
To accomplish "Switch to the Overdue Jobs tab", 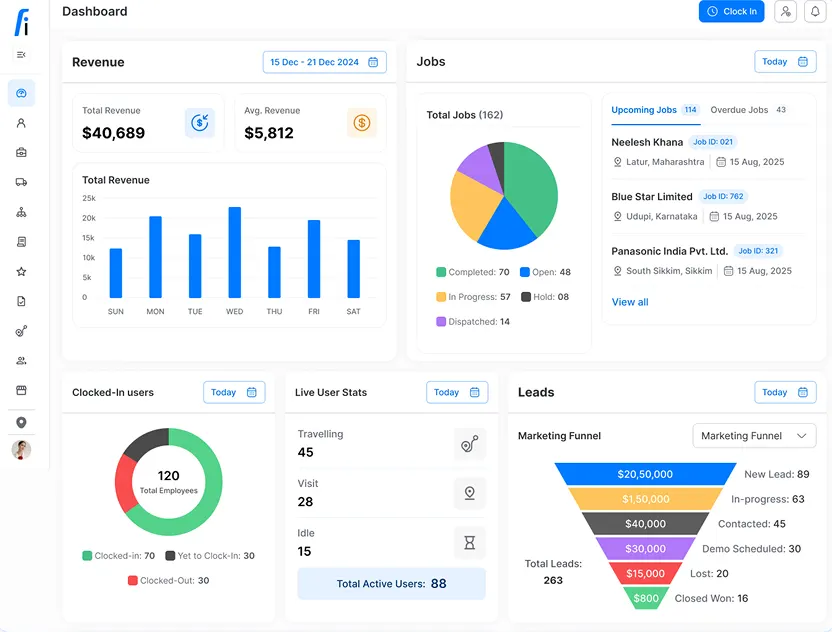I will coord(748,110).
